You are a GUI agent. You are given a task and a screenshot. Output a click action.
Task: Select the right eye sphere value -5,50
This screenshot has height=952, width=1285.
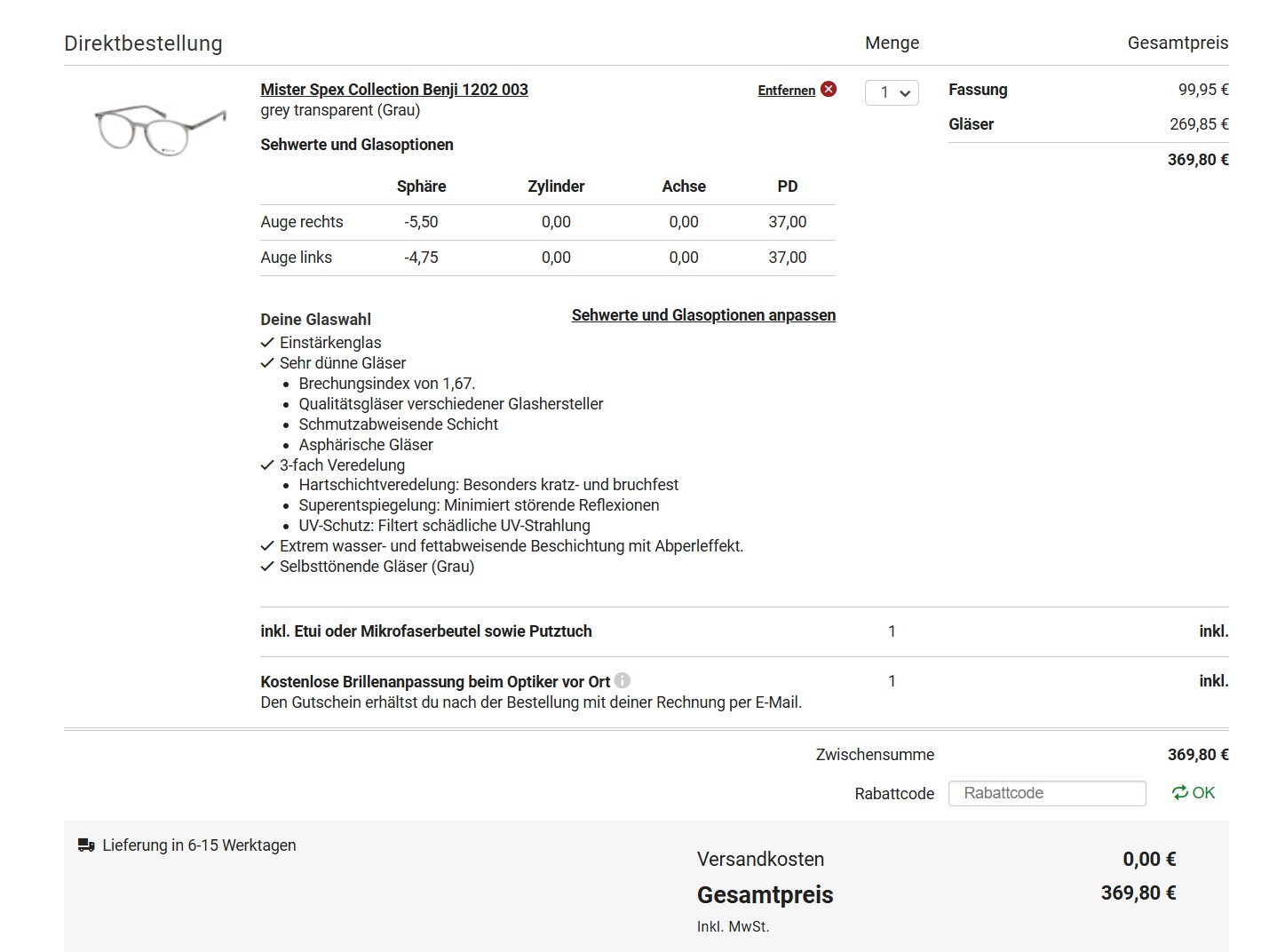pyautogui.click(x=421, y=222)
